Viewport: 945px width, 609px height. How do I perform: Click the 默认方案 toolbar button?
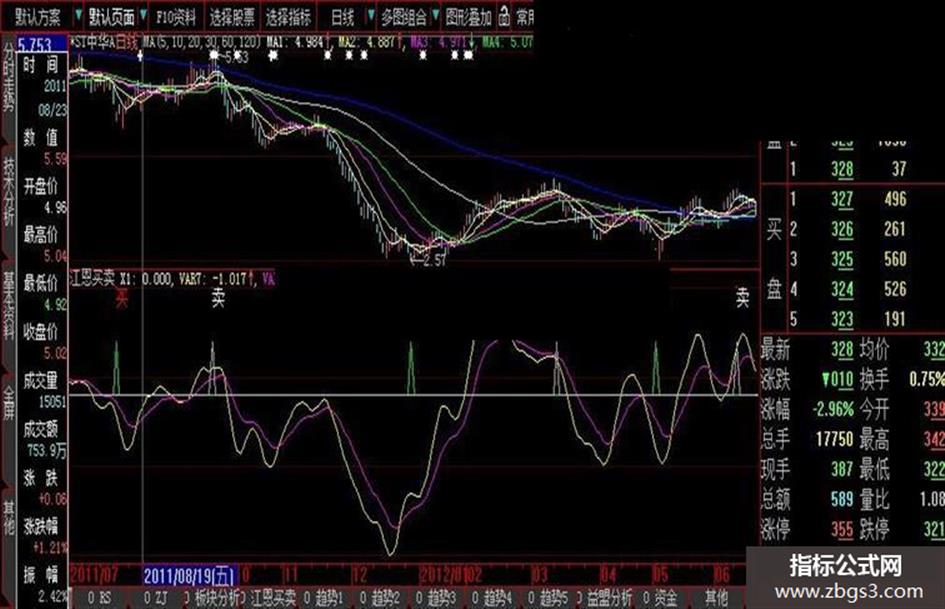click(37, 17)
